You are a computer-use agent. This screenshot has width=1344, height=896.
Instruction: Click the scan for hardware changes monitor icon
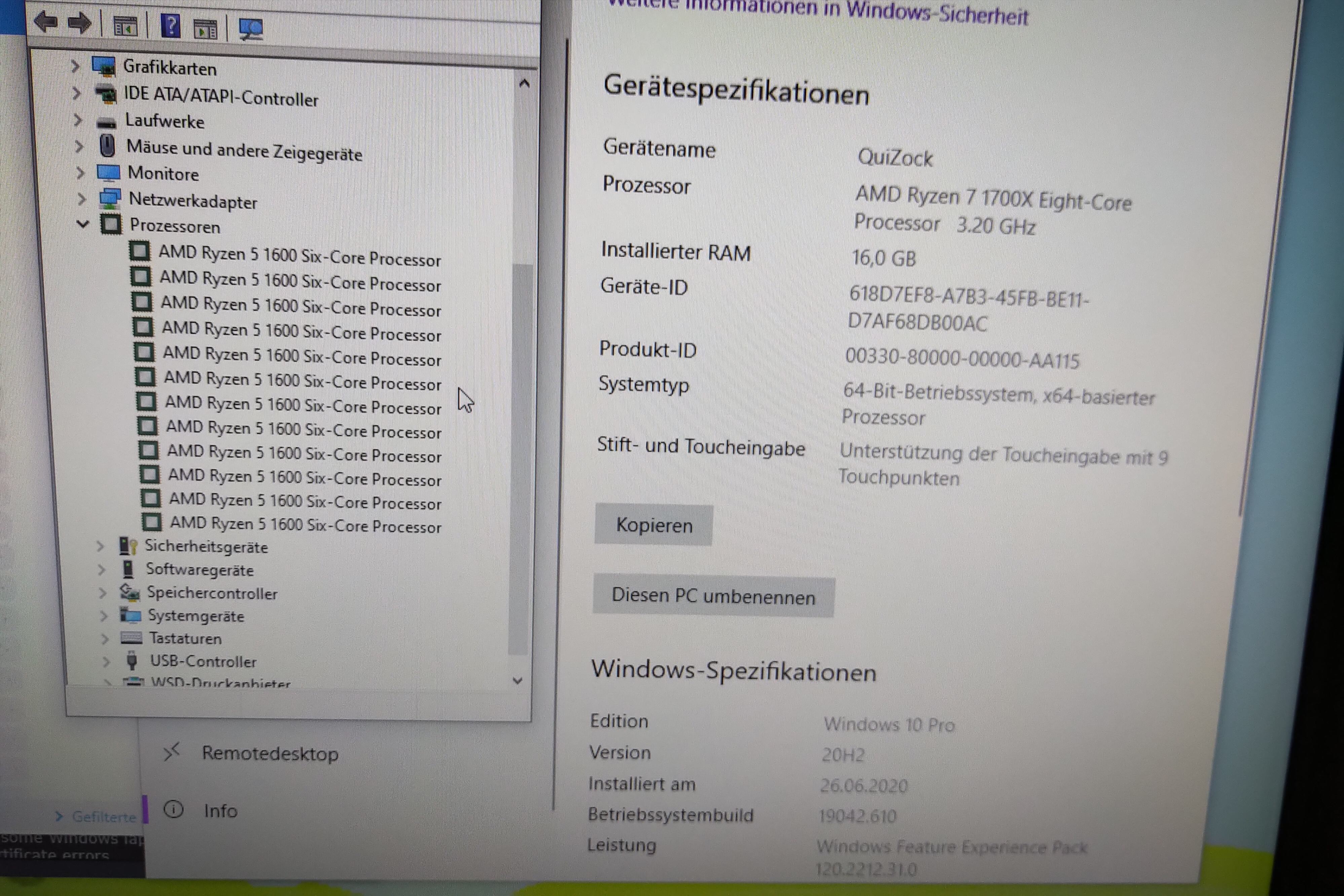(x=250, y=29)
